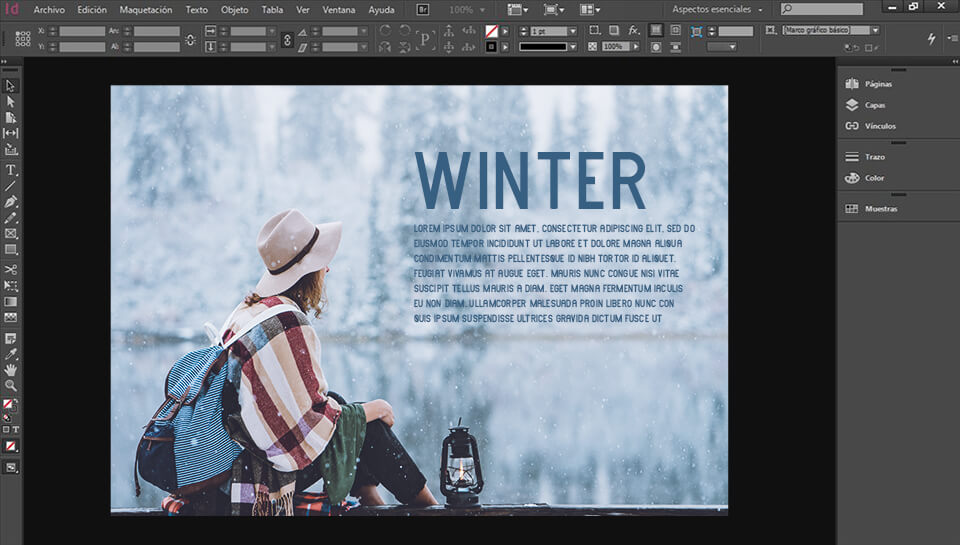The width and height of the screenshot is (960, 545).
Task: Open the Aspectos esenciales workspace dropdown
Action: (x=717, y=9)
